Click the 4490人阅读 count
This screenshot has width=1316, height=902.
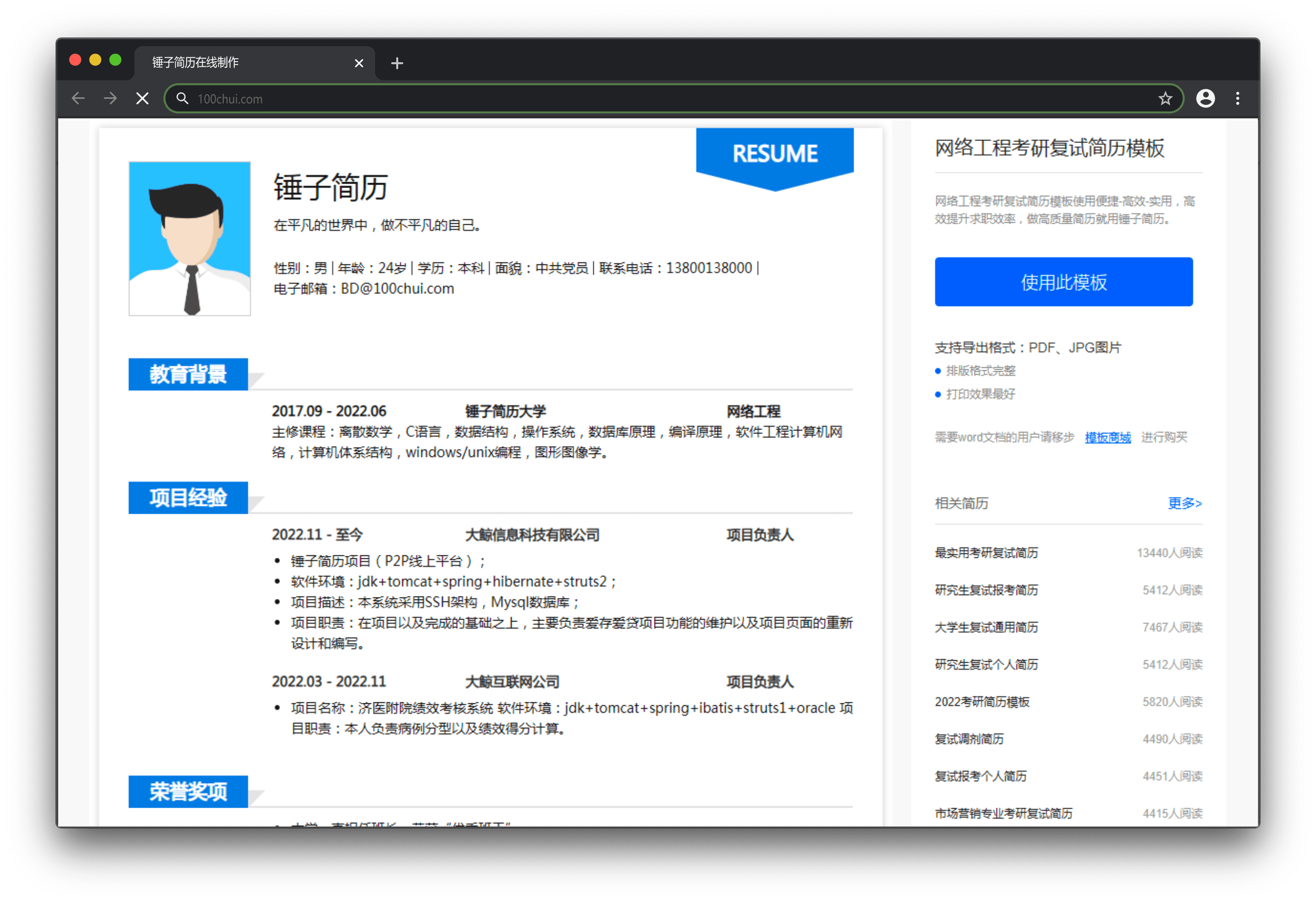[x=1172, y=739]
